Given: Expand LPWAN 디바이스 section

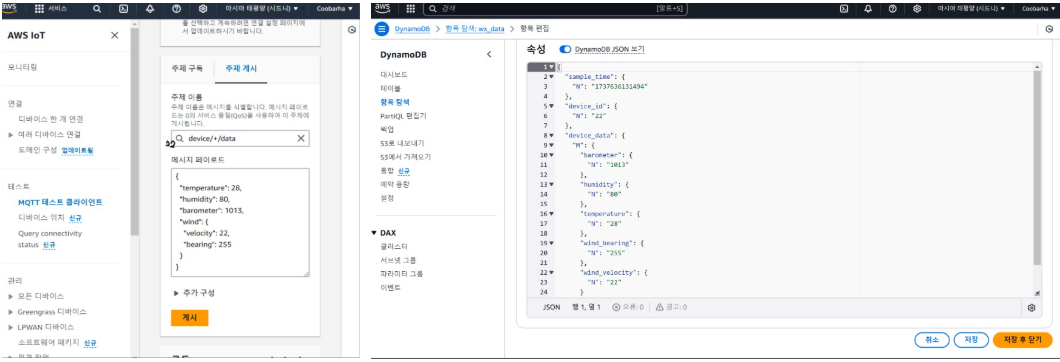Looking at the screenshot, I should click(11, 327).
